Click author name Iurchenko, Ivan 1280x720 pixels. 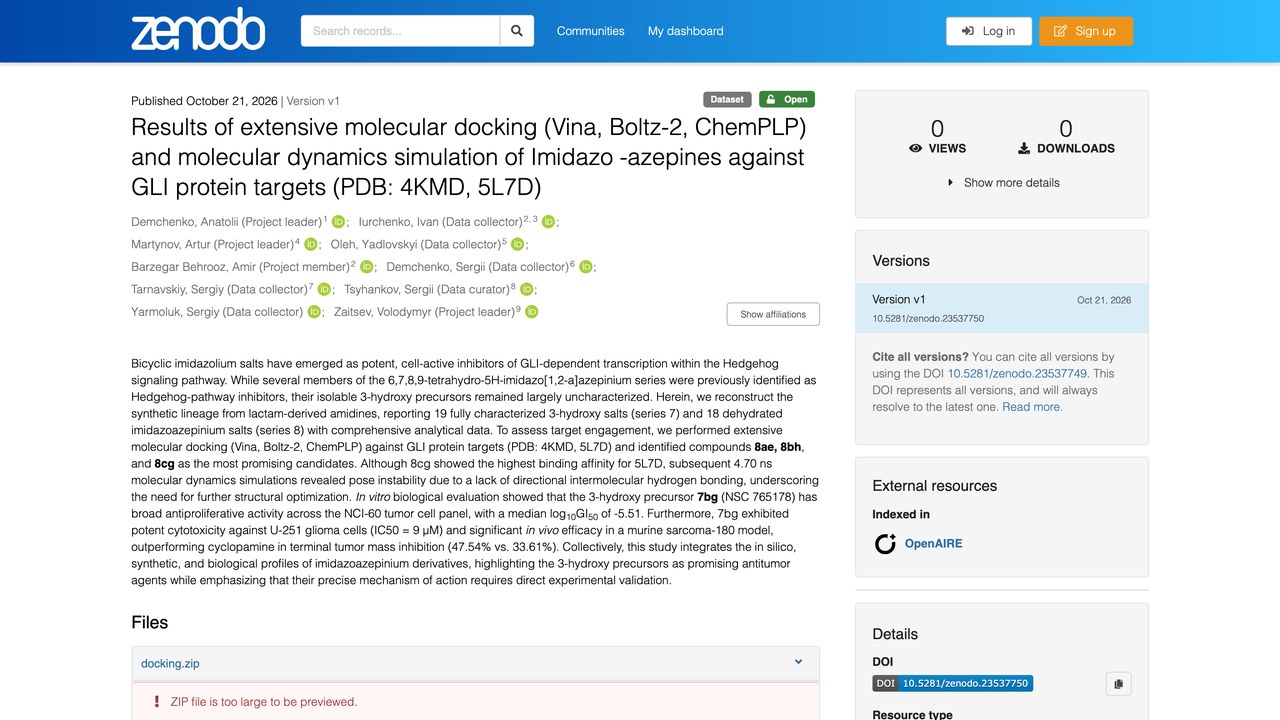tap(440, 222)
